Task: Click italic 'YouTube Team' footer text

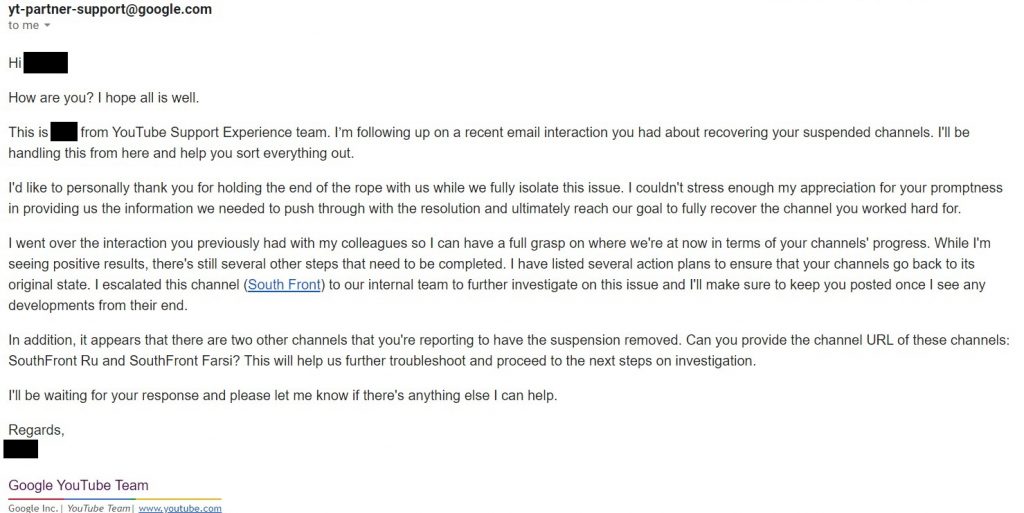Action: (99, 508)
